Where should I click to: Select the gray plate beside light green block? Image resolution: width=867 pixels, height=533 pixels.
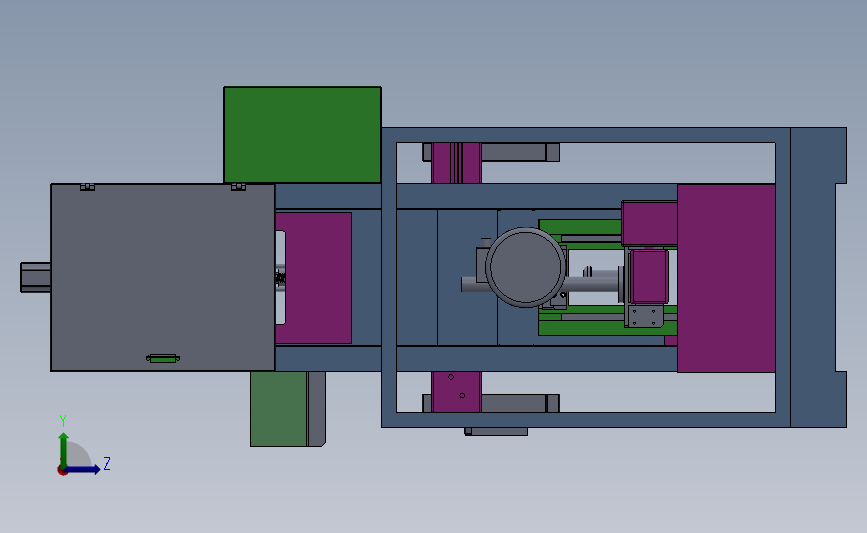coord(316,409)
